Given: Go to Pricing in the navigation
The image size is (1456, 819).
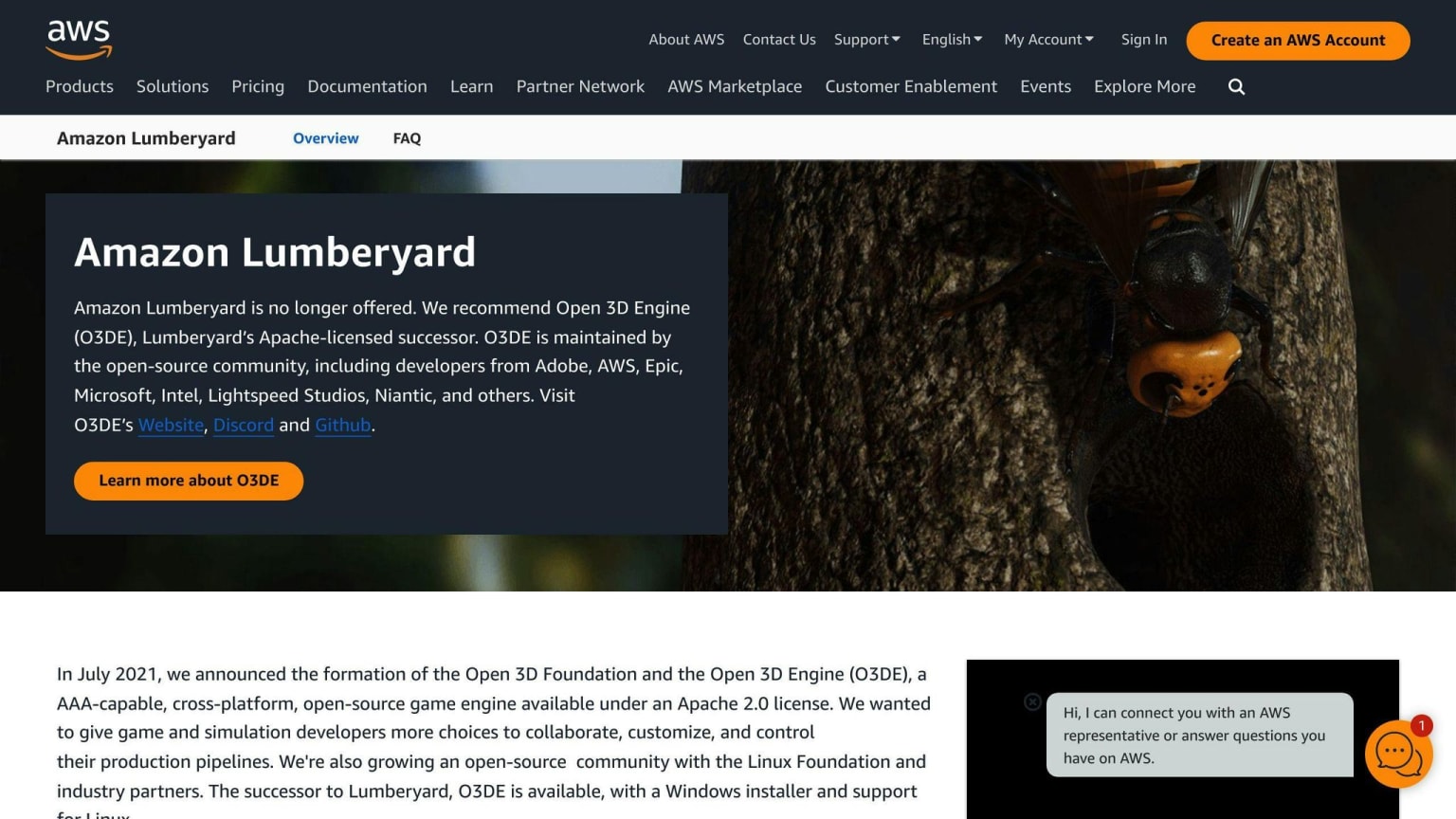Looking at the screenshot, I should tap(258, 86).
